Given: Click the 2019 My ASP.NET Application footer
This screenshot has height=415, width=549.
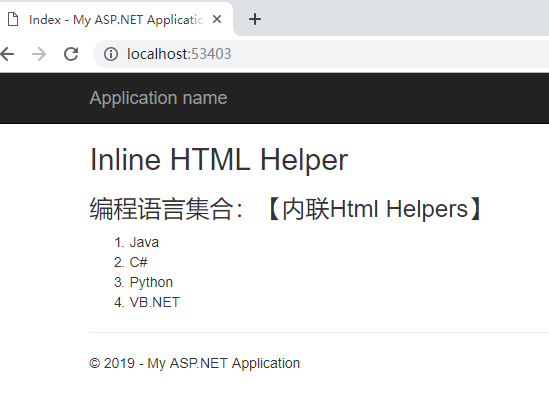Looking at the screenshot, I should 195,363.
